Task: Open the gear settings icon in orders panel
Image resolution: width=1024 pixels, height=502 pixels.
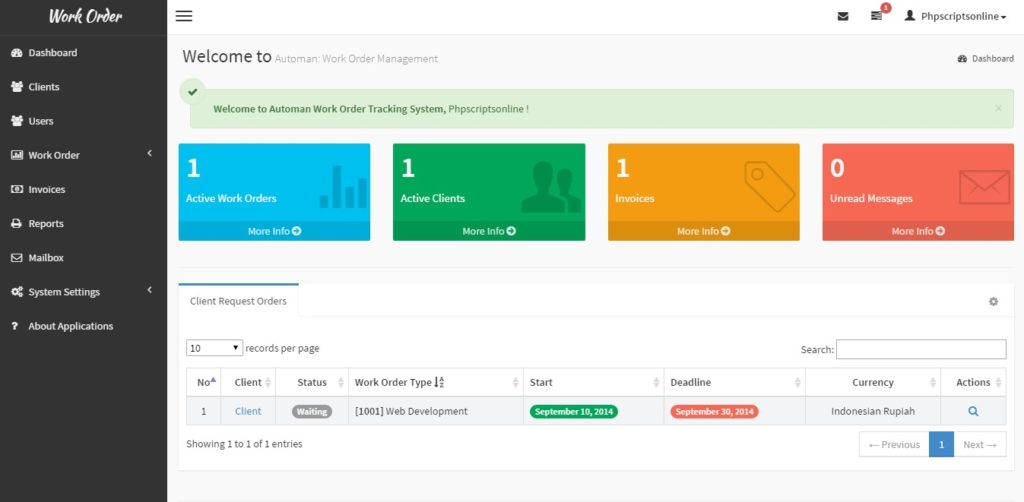Action: tap(993, 301)
